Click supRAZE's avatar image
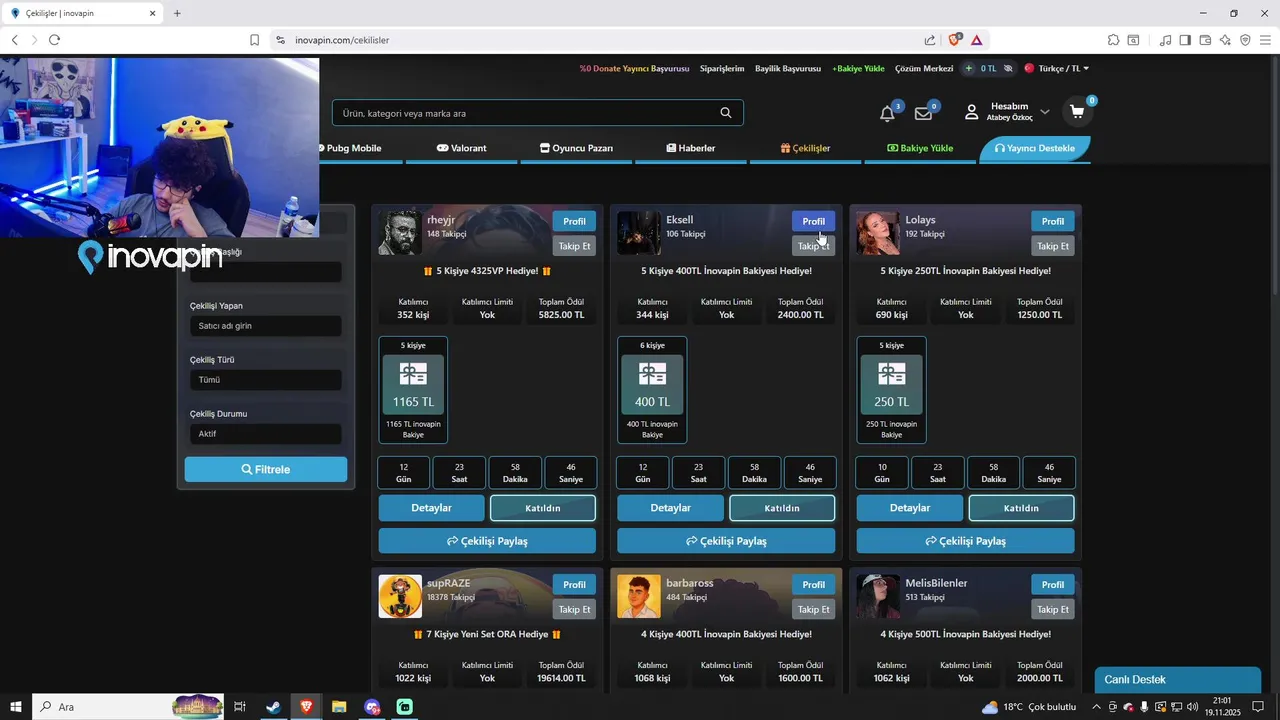Image resolution: width=1280 pixels, height=720 pixels. (x=400, y=596)
